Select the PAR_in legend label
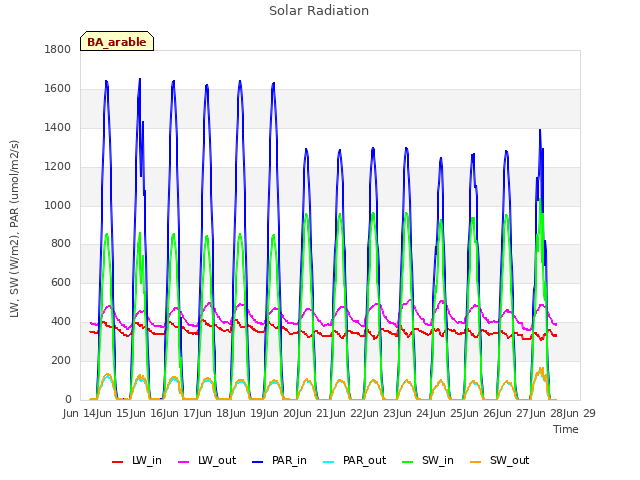Screen dimensions: 640x480 pos(289,460)
